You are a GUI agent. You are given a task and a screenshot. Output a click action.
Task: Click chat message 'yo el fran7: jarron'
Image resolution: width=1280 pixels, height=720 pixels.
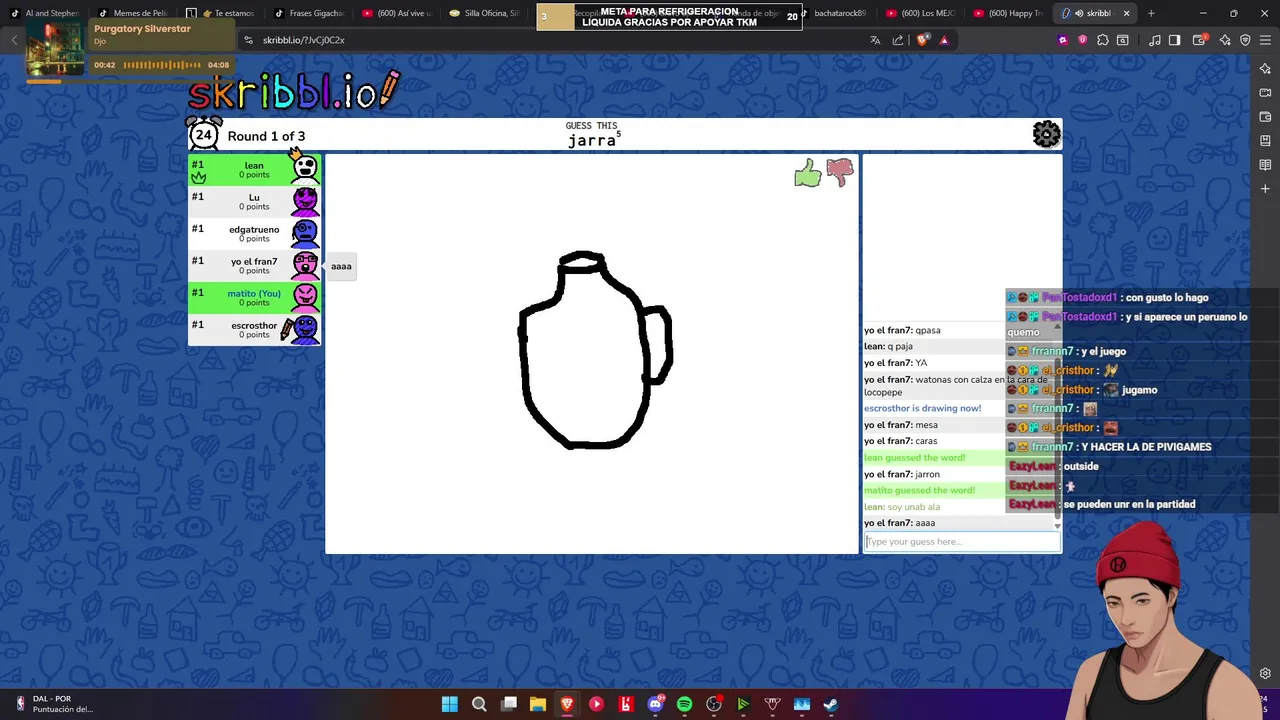[x=902, y=474]
